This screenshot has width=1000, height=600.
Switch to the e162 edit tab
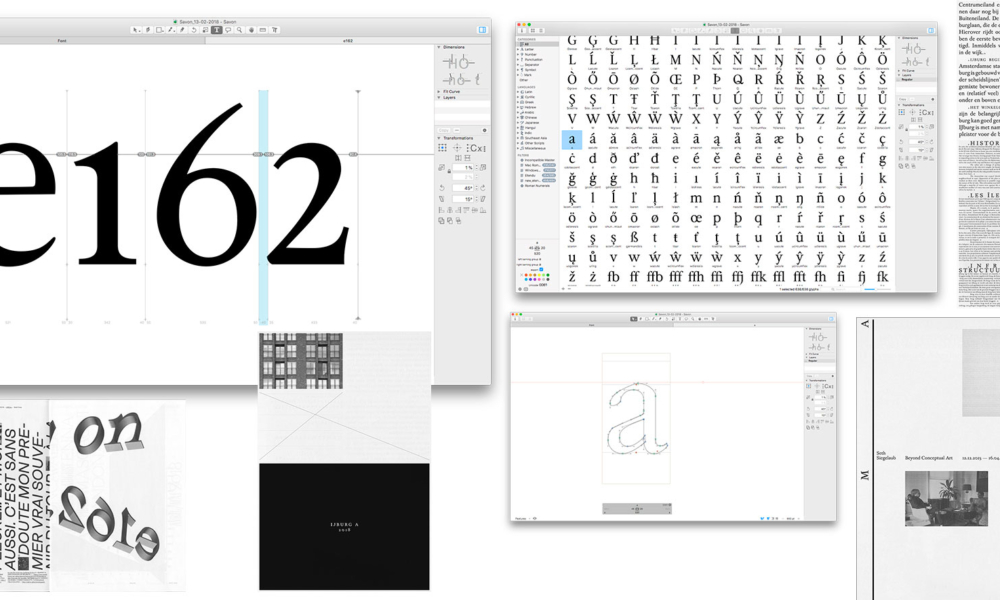click(348, 41)
